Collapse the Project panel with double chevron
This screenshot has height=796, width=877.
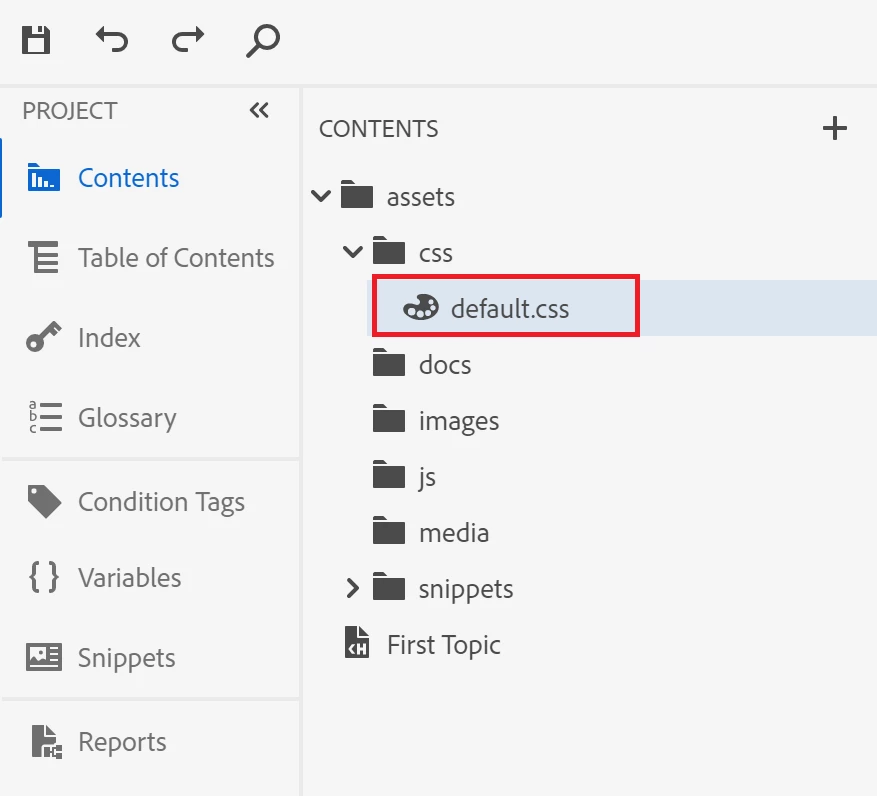(259, 110)
